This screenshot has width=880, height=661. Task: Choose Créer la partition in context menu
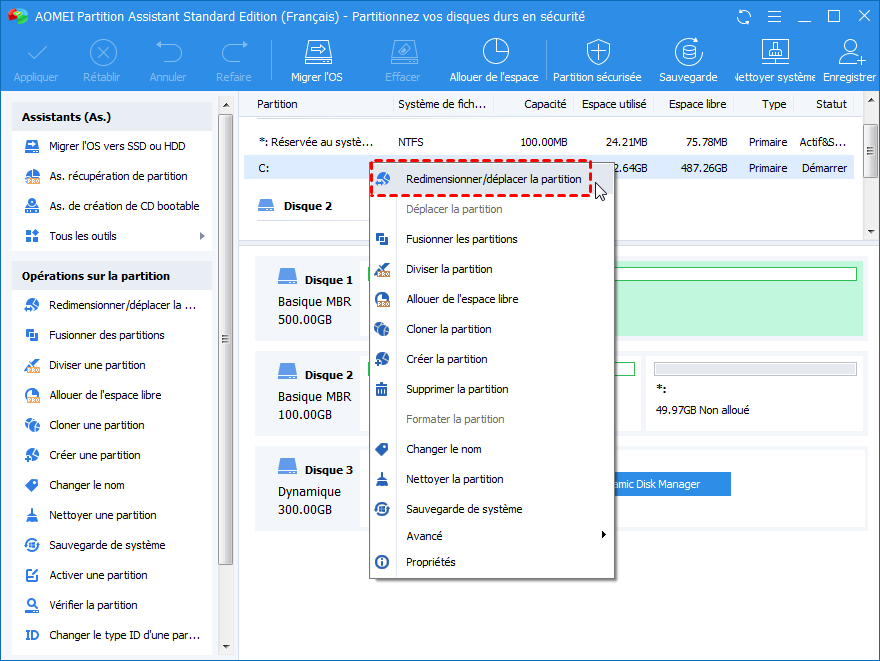point(492,360)
